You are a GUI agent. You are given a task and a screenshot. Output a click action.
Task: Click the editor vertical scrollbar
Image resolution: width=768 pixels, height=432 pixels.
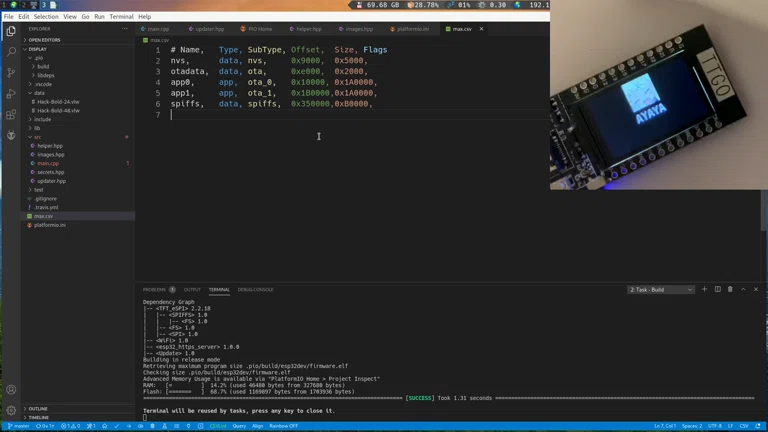click(x=764, y=211)
